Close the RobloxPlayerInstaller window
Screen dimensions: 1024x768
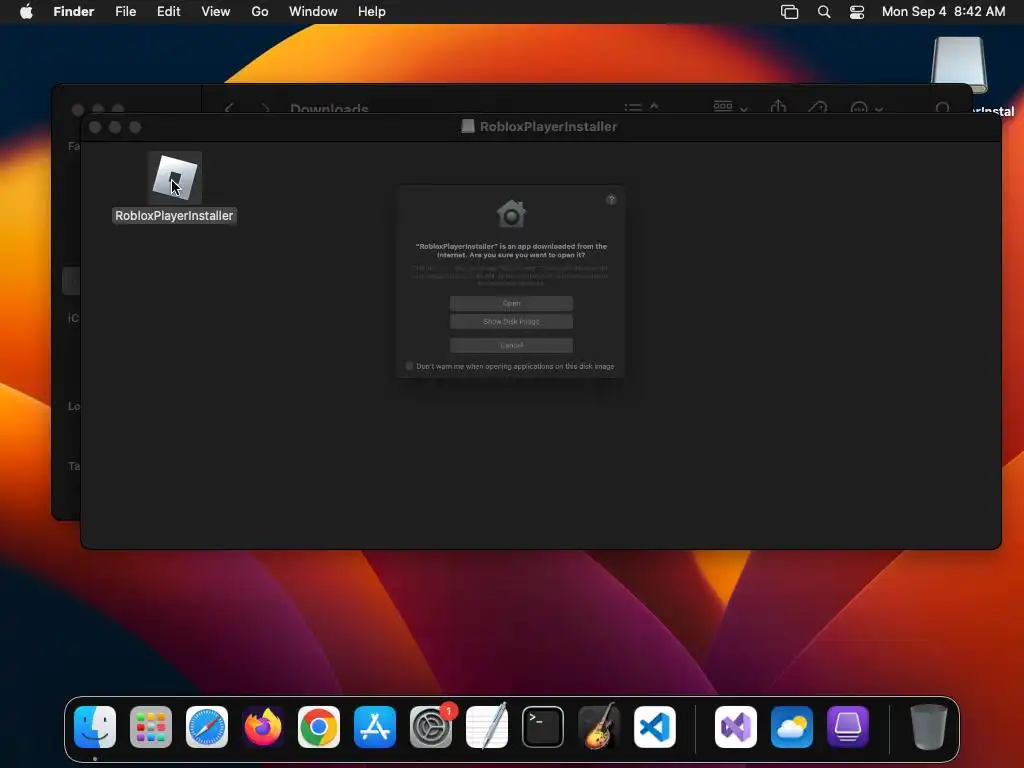(x=95, y=127)
